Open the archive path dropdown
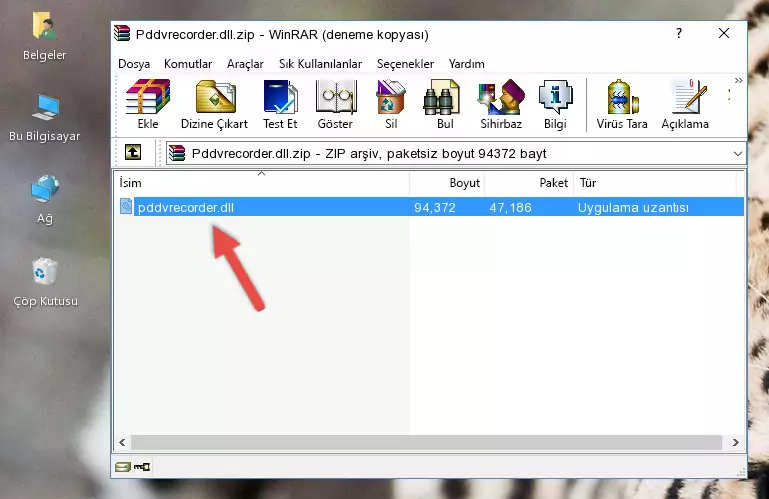Viewport: 769px width, 499px height. 738,154
